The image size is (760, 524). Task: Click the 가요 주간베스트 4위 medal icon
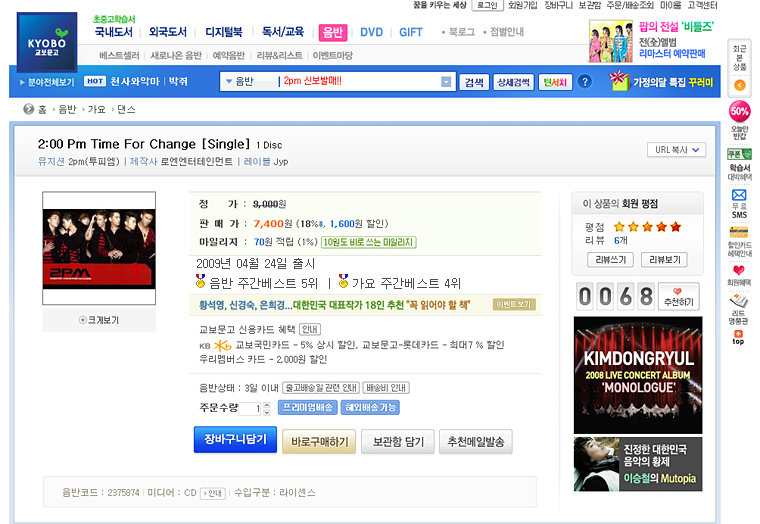coord(344,281)
